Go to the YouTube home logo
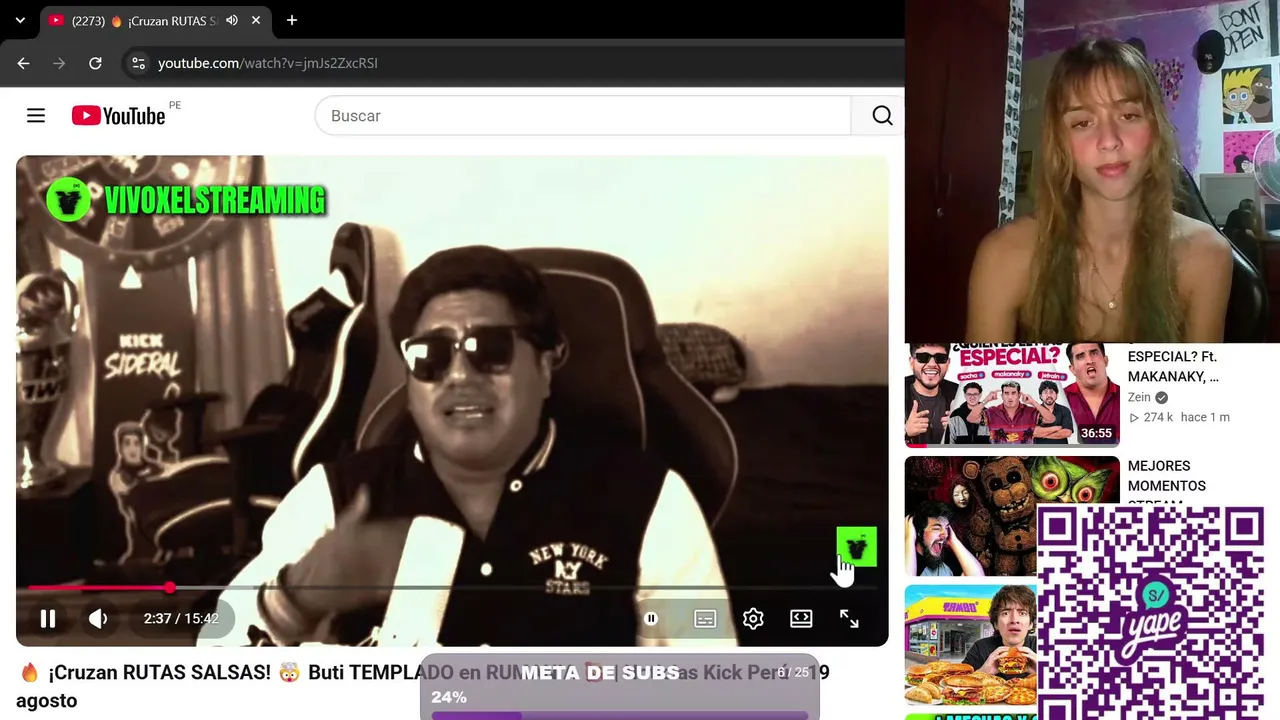The width and height of the screenshot is (1280, 720). click(x=118, y=116)
